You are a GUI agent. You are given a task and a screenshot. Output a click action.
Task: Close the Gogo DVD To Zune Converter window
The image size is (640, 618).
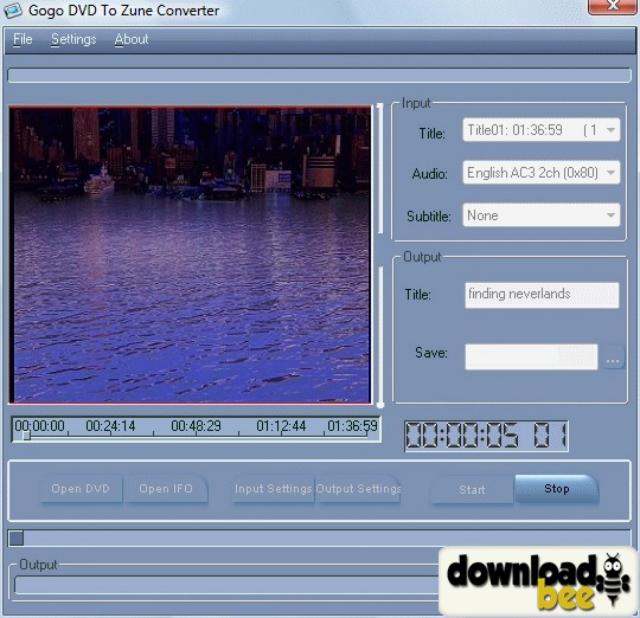(611, 6)
